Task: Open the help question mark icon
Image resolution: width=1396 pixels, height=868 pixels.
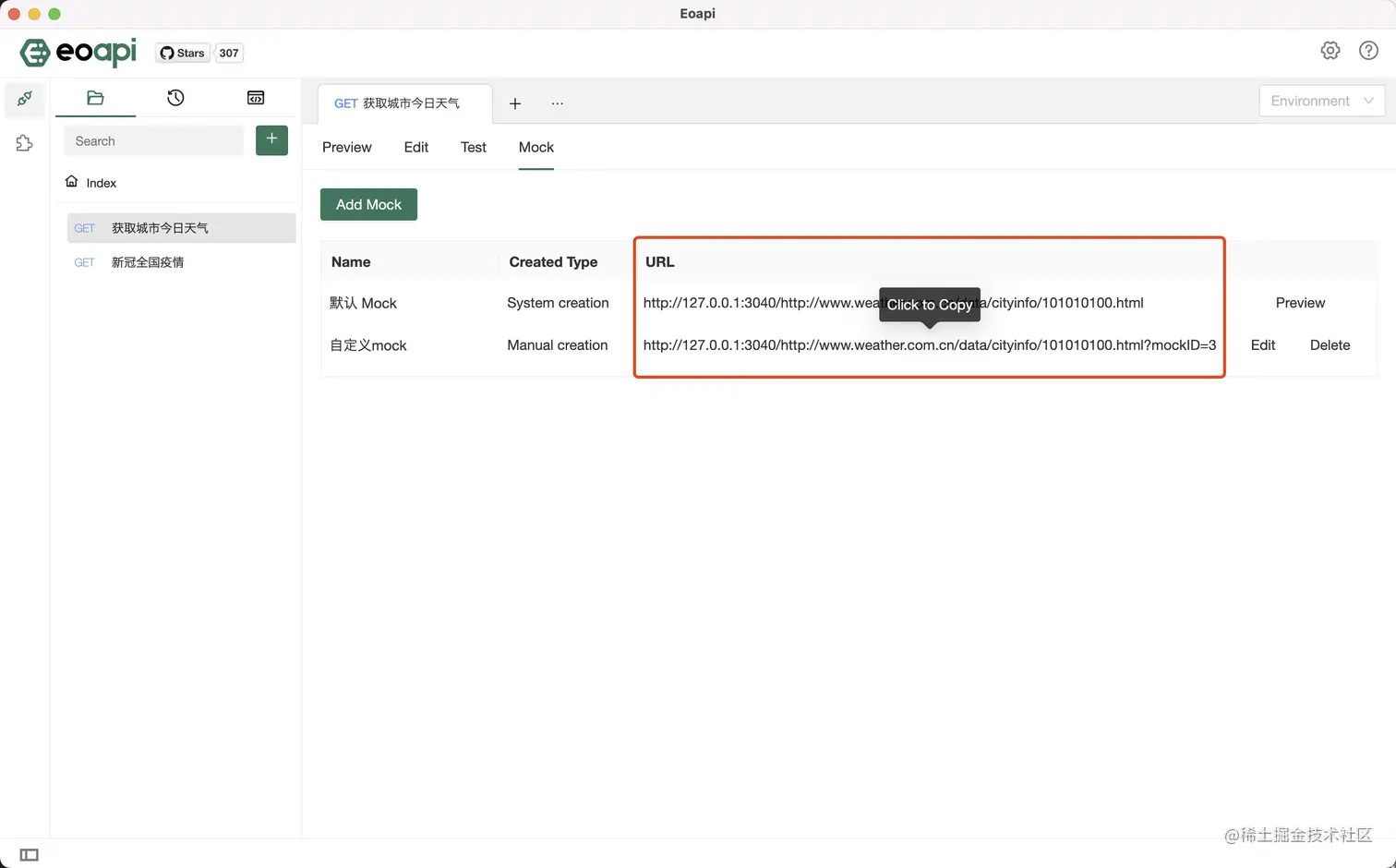Action: (x=1369, y=51)
